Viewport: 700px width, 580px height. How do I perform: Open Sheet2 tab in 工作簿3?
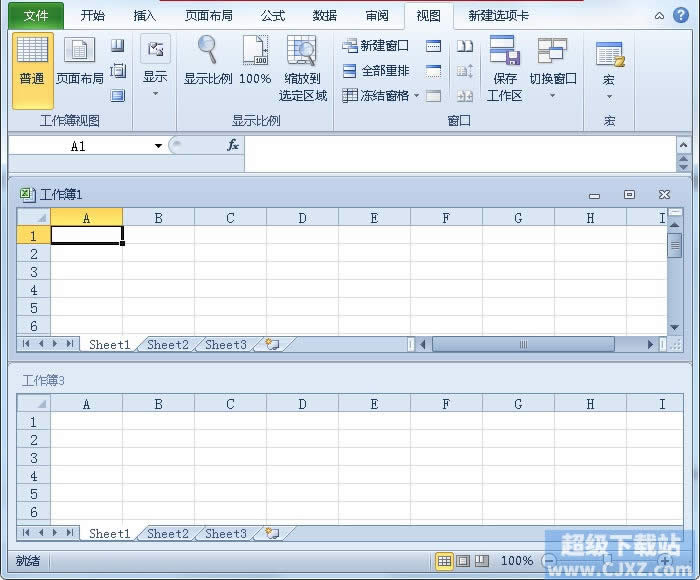(167, 533)
